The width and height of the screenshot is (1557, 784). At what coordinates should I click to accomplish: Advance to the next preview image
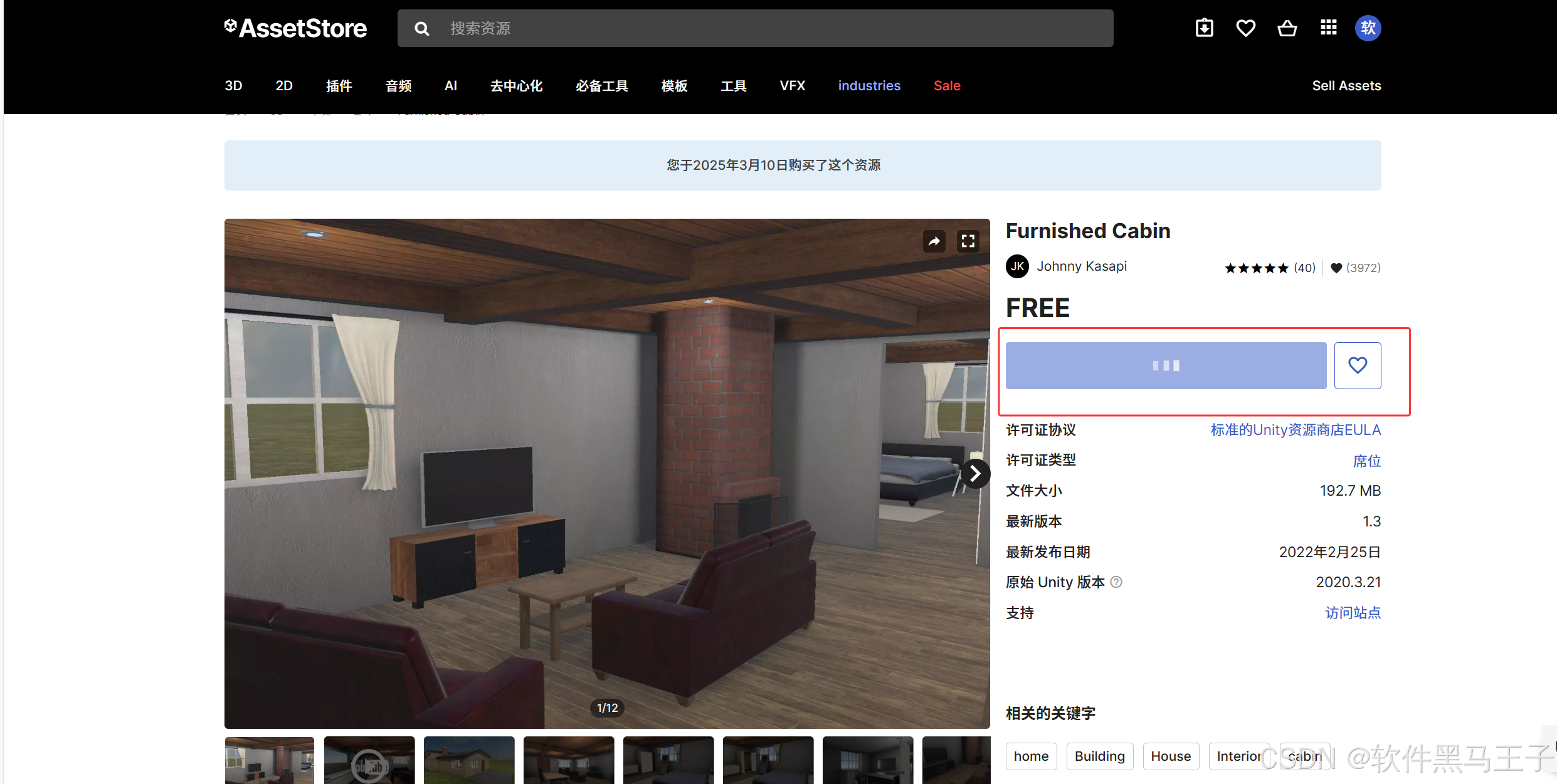pos(975,474)
